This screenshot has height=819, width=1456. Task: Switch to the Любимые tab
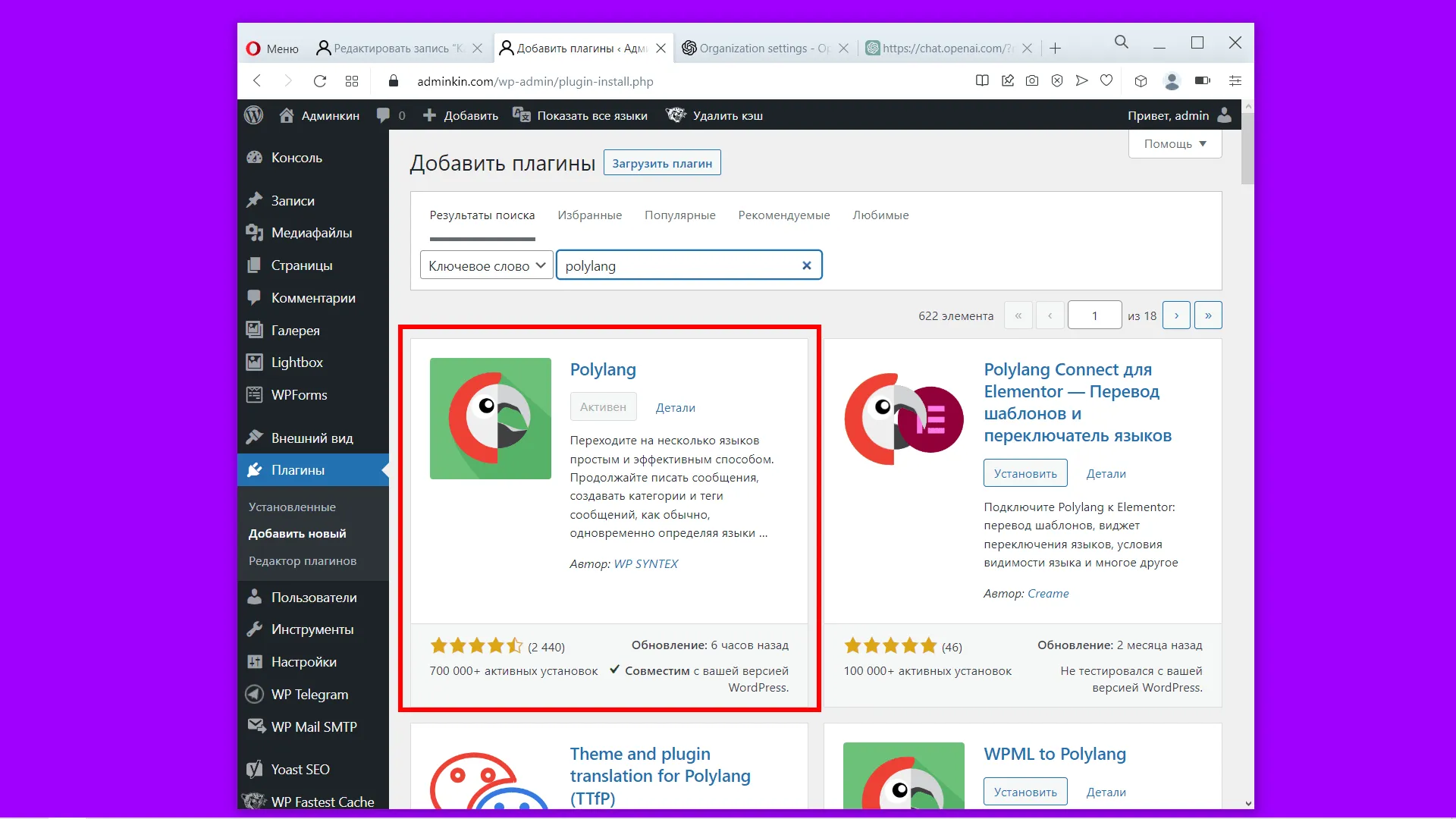880,215
